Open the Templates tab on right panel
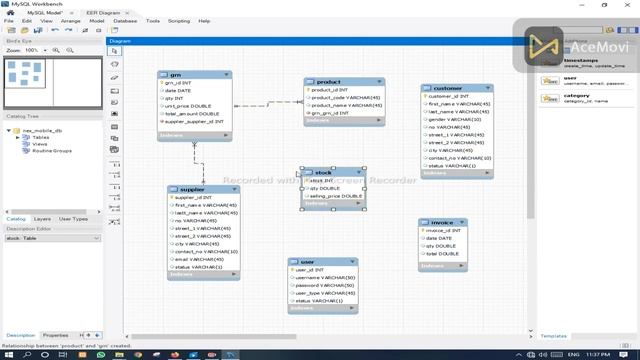Image resolution: width=640 pixels, height=360 pixels. point(553,336)
